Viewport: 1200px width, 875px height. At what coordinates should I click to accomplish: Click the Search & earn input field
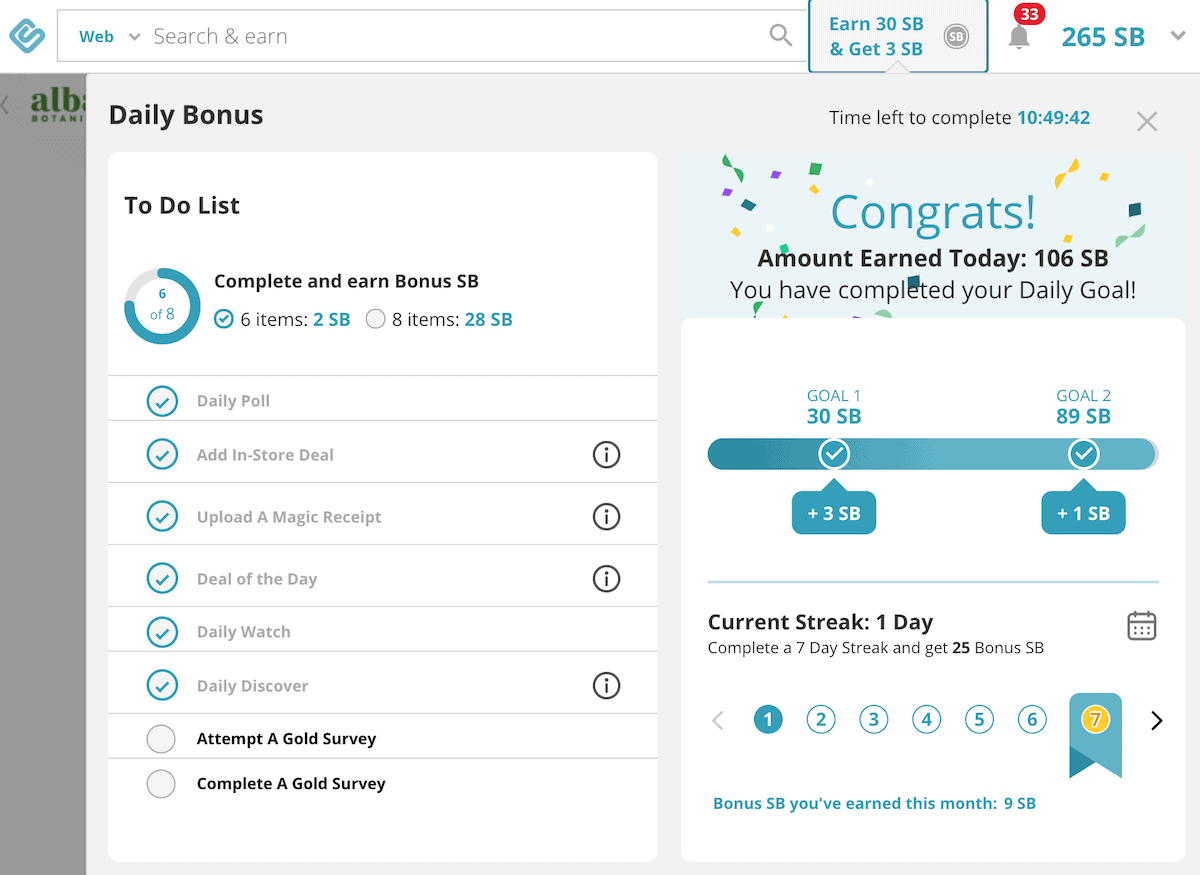(x=400, y=35)
